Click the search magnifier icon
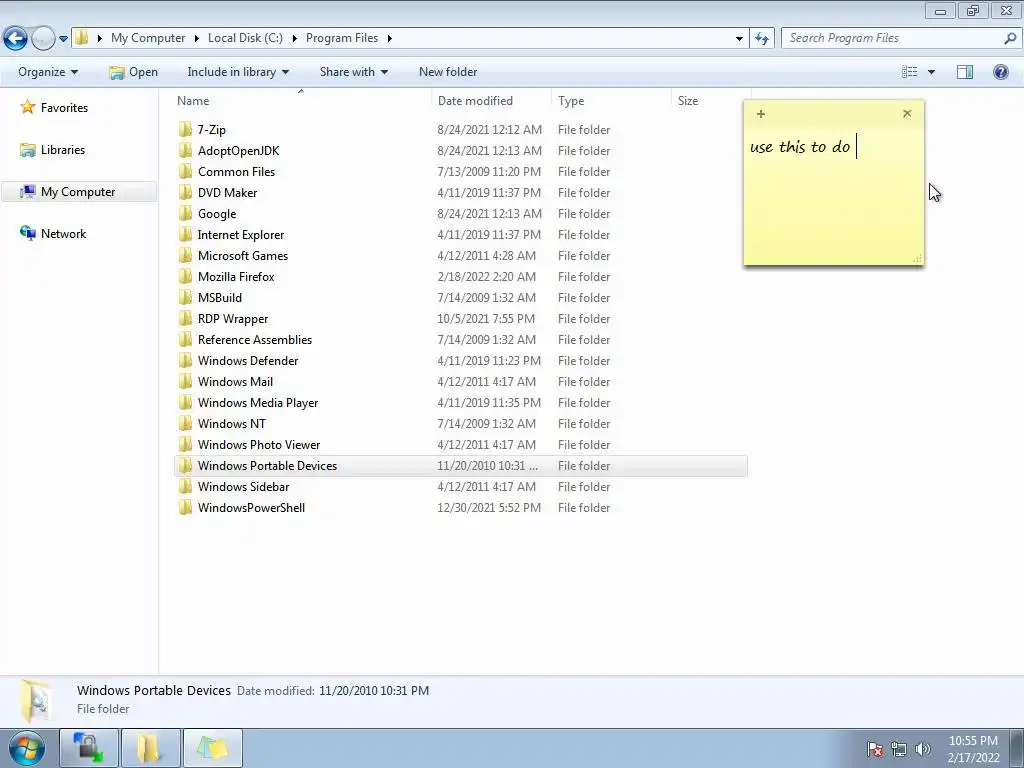The image size is (1024, 768). coord(1010,38)
